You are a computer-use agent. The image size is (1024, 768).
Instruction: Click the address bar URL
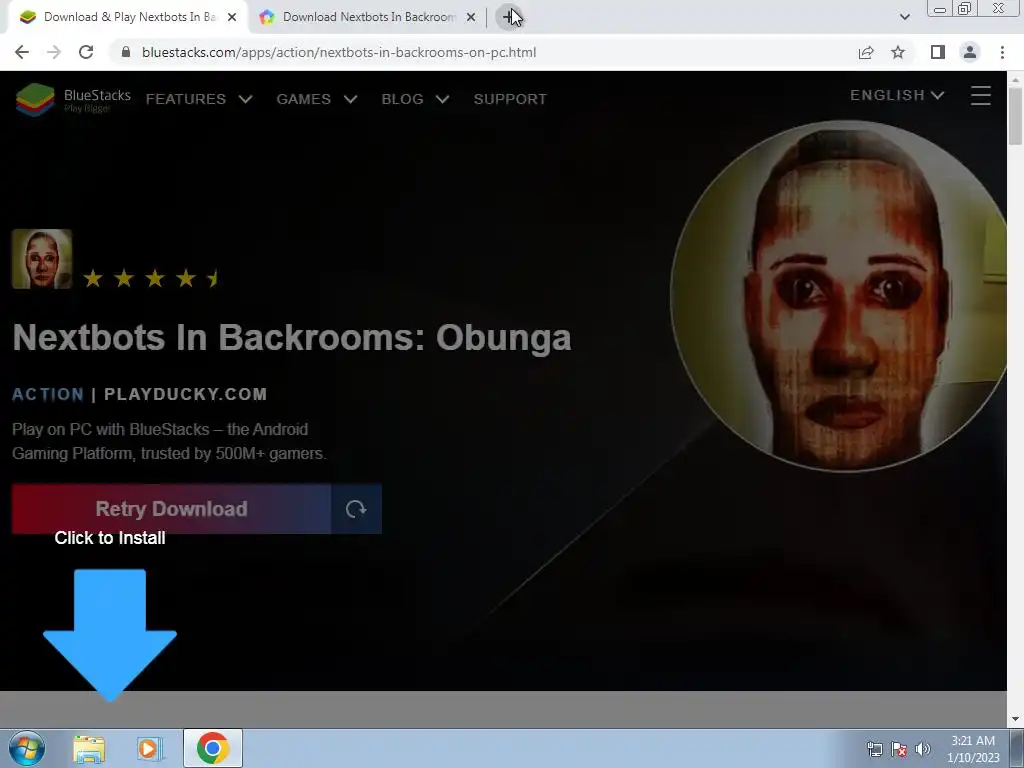tap(339, 52)
